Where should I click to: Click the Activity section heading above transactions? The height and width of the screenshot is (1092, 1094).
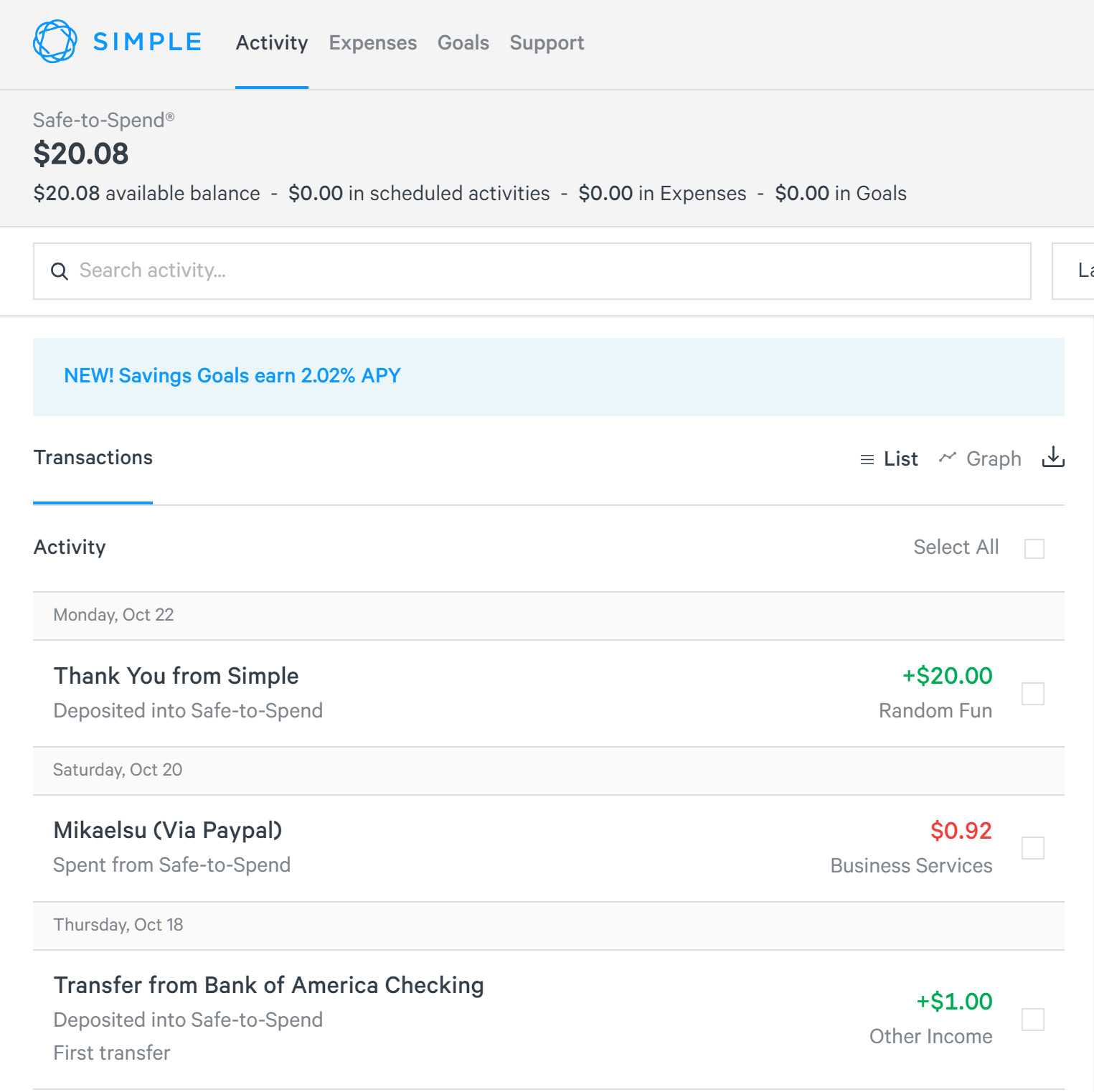tap(70, 547)
